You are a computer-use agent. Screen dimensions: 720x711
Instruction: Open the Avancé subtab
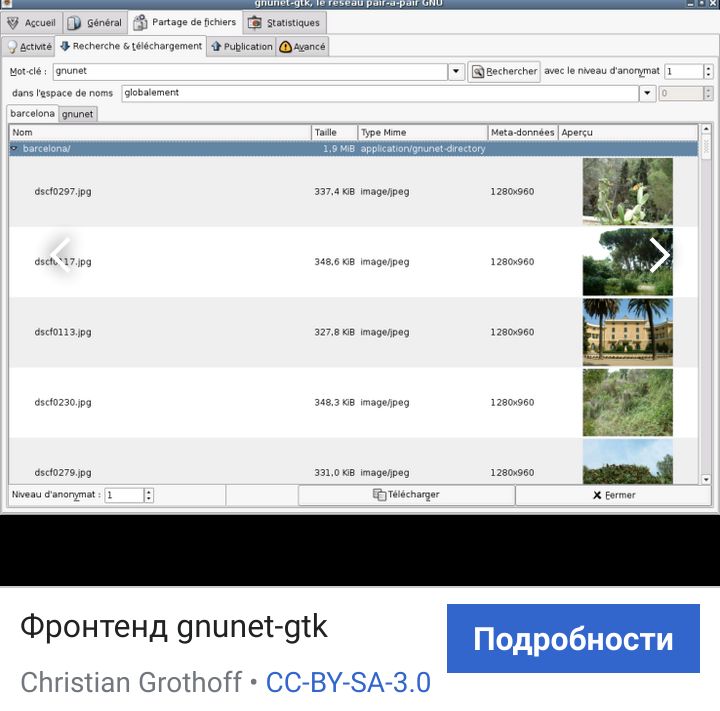[302, 46]
